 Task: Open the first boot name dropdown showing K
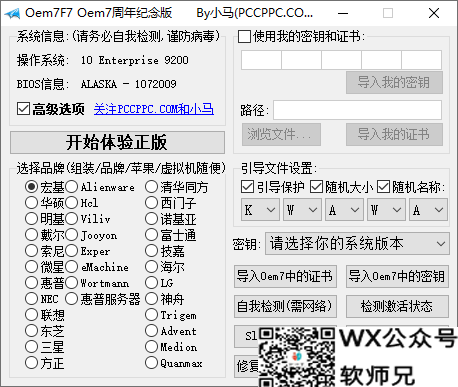pos(260,210)
